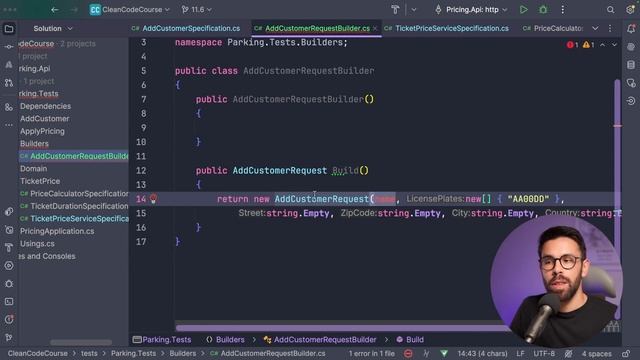Open the IDE settings gear icon at the top right
Screen dimensions: 640x360
(x=631, y=9)
